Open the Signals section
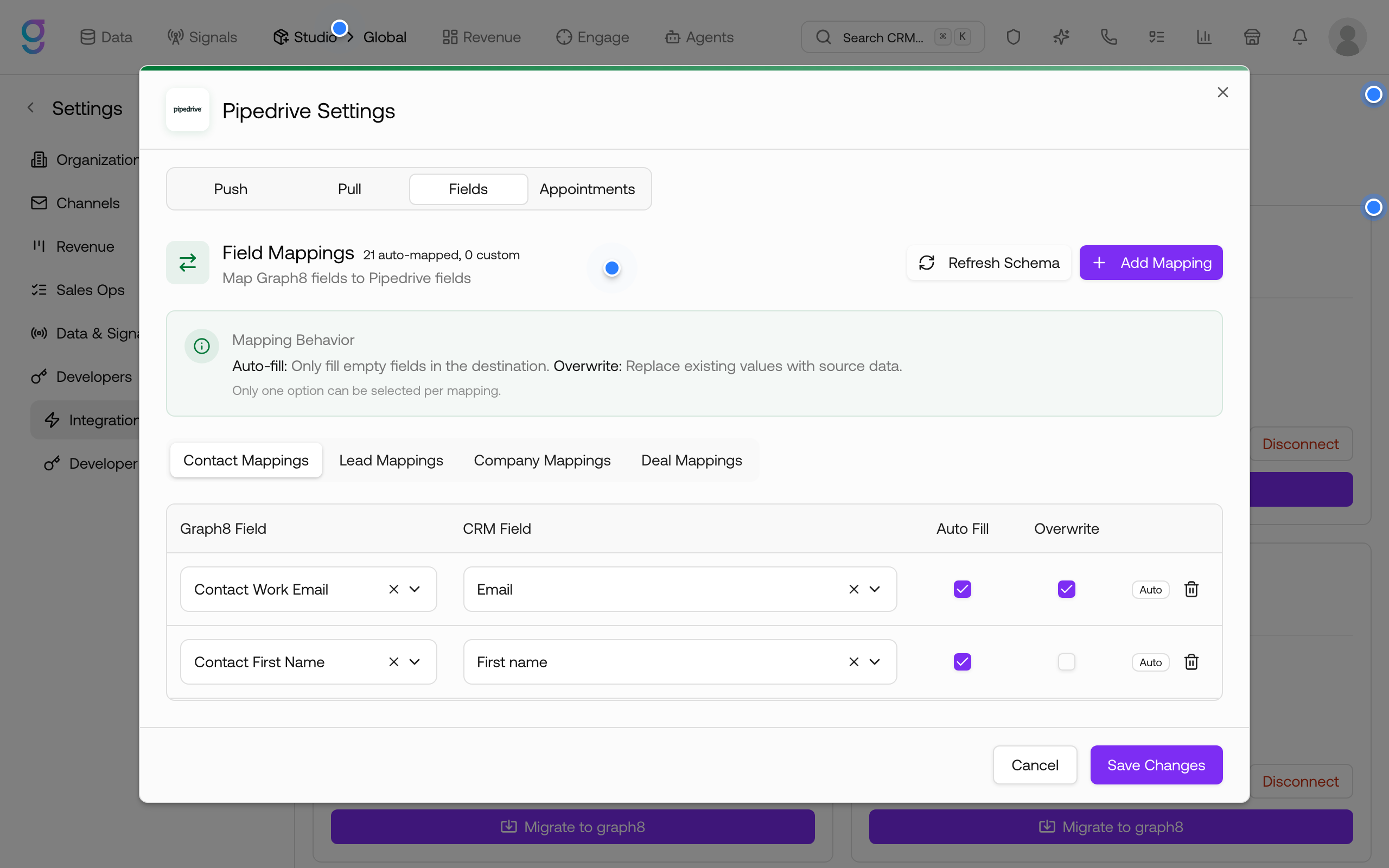 coord(202,37)
